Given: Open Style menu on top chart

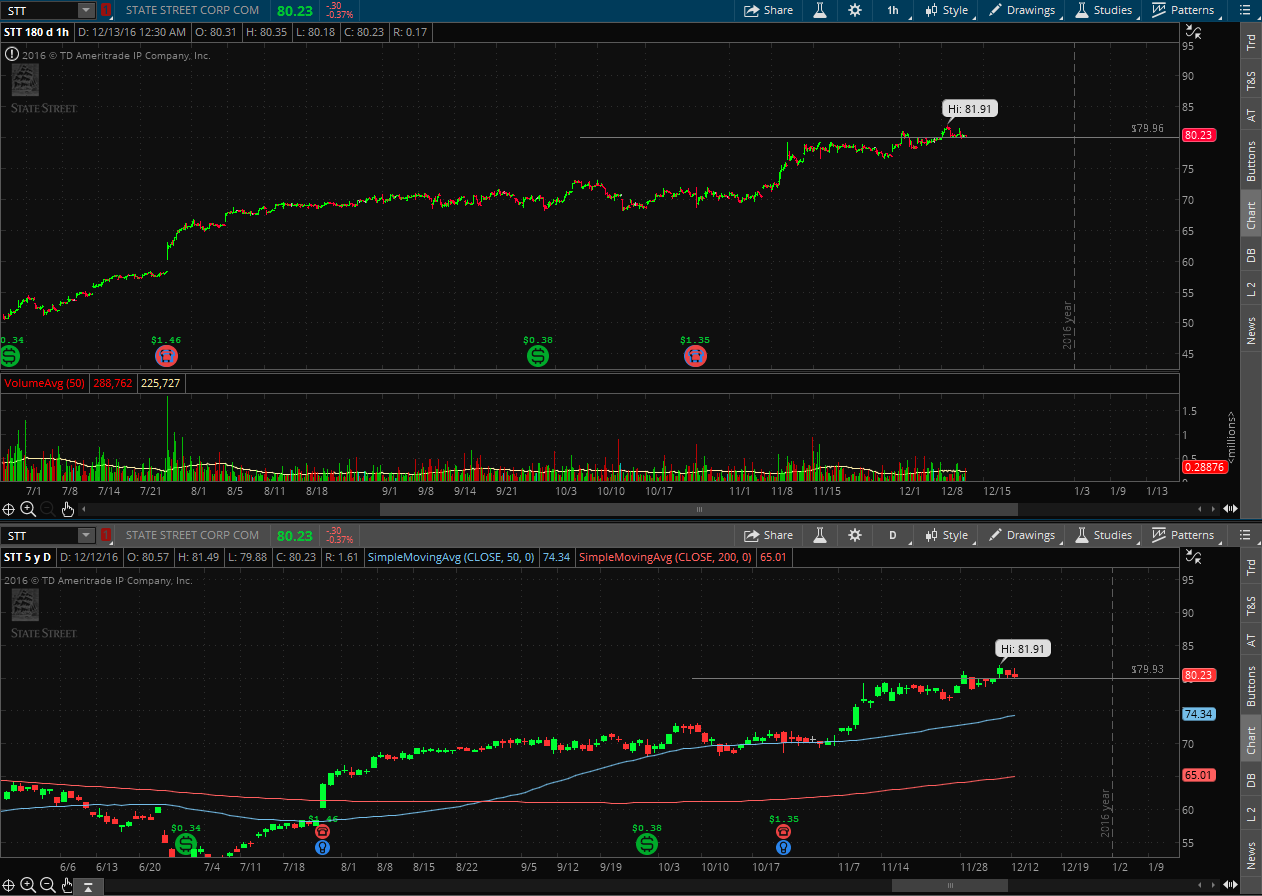Looking at the screenshot, I should [x=946, y=10].
